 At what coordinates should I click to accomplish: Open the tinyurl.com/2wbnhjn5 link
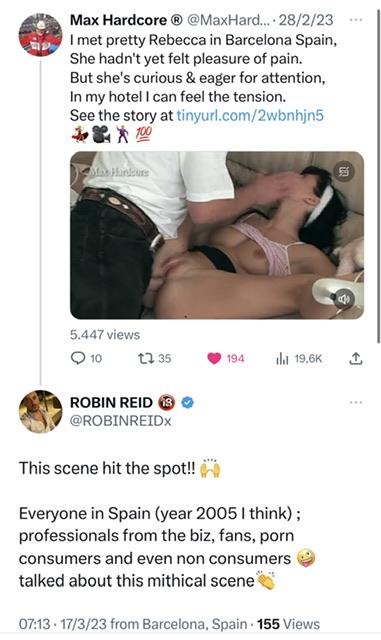coord(250,115)
